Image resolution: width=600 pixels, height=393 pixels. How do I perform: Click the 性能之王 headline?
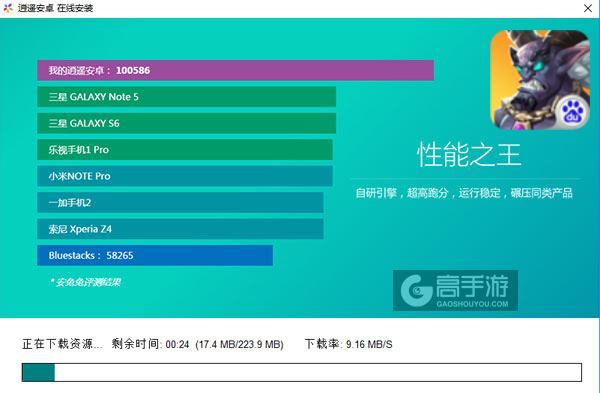(x=469, y=155)
